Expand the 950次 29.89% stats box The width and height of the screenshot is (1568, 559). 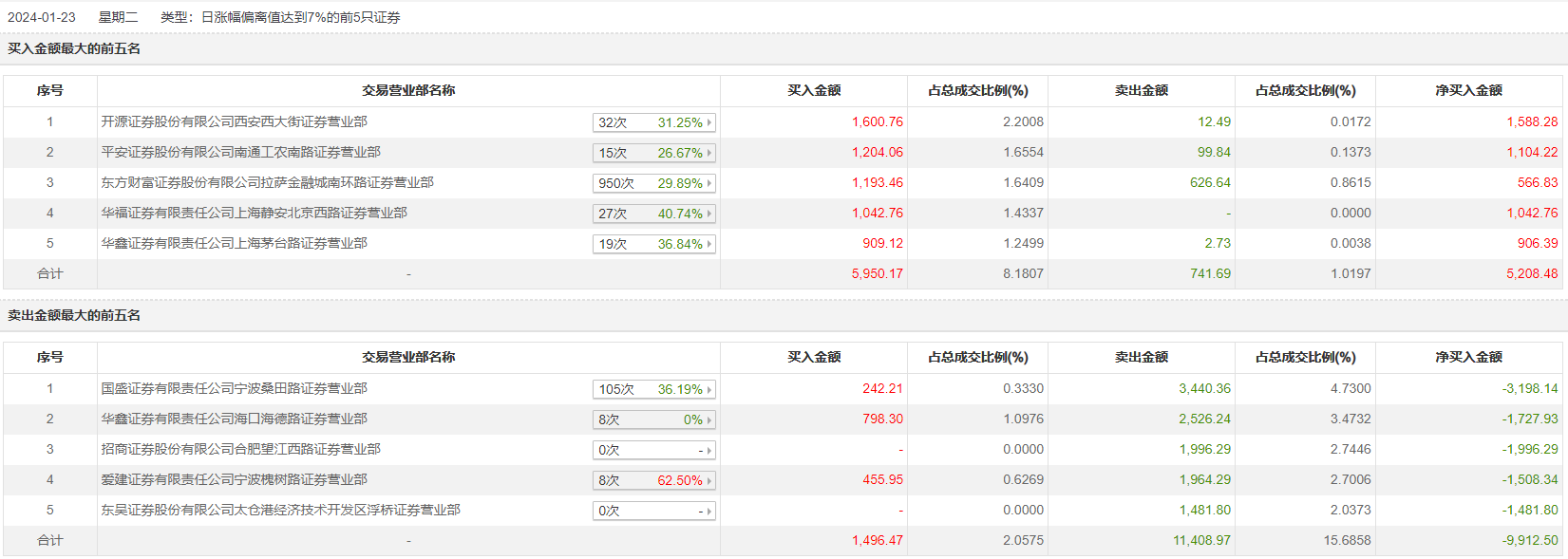point(653,183)
